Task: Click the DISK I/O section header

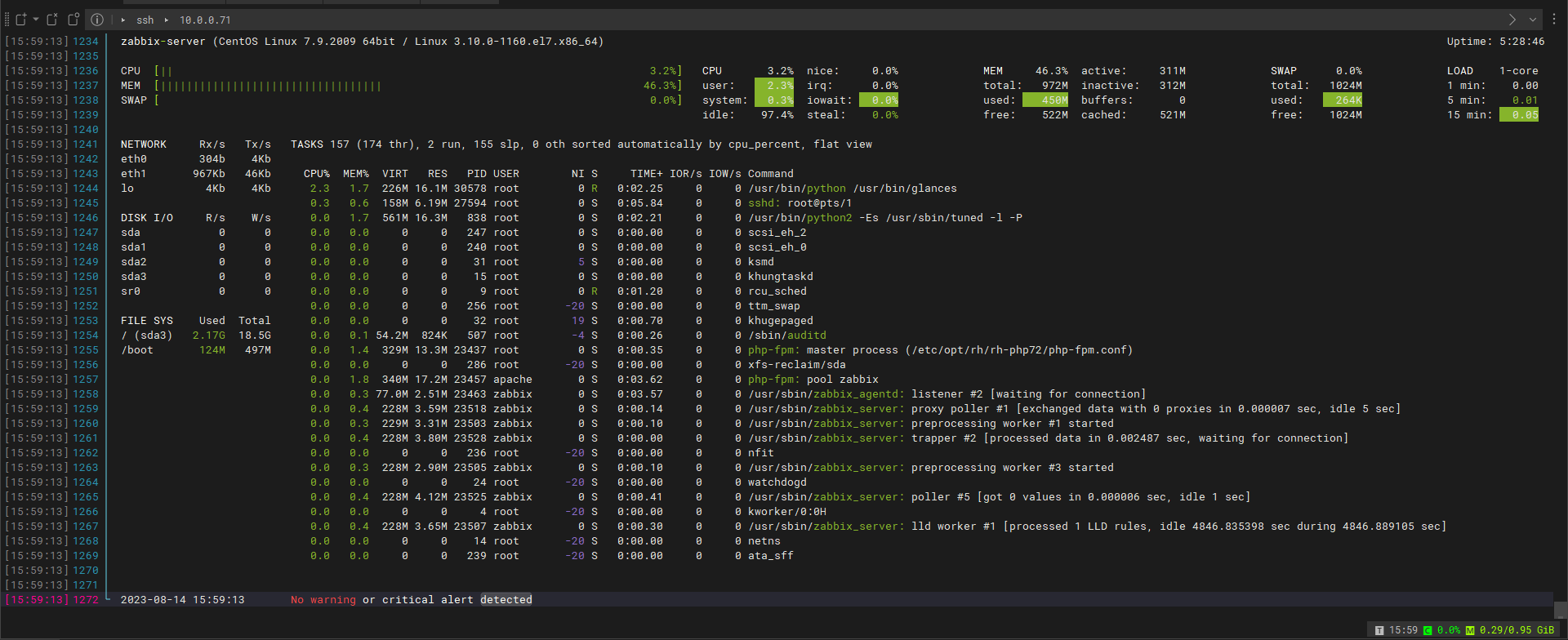Action: pos(147,218)
